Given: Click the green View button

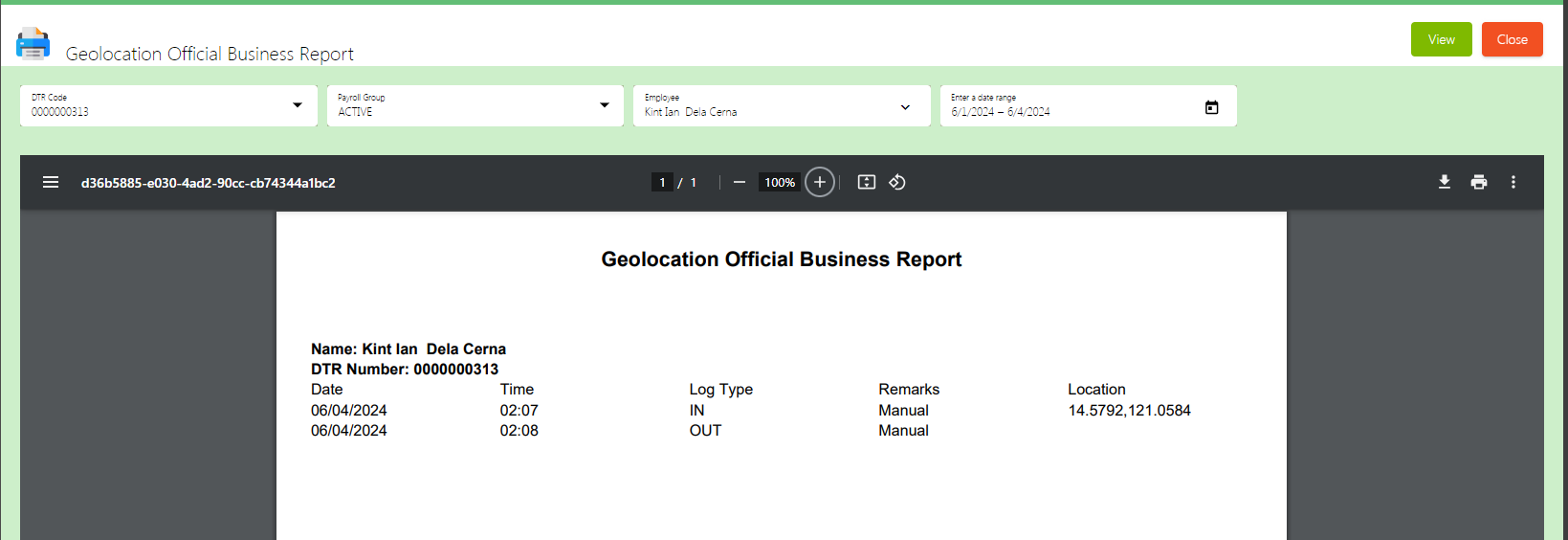Looking at the screenshot, I should [1442, 39].
